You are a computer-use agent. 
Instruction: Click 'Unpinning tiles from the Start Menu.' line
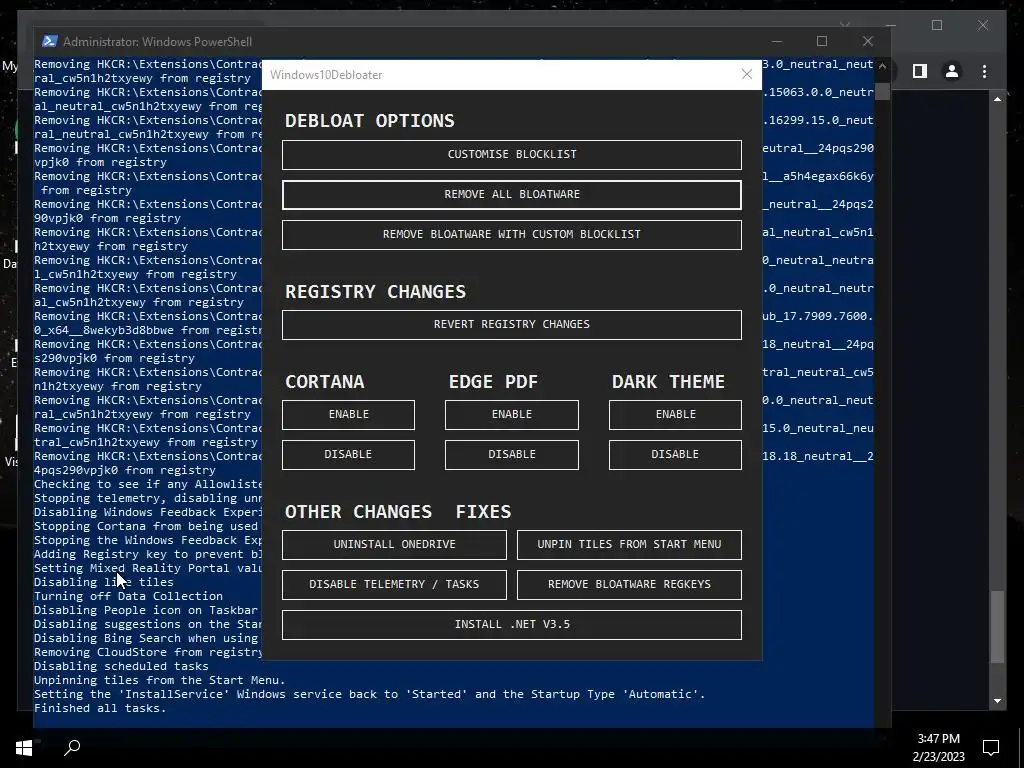click(x=159, y=680)
